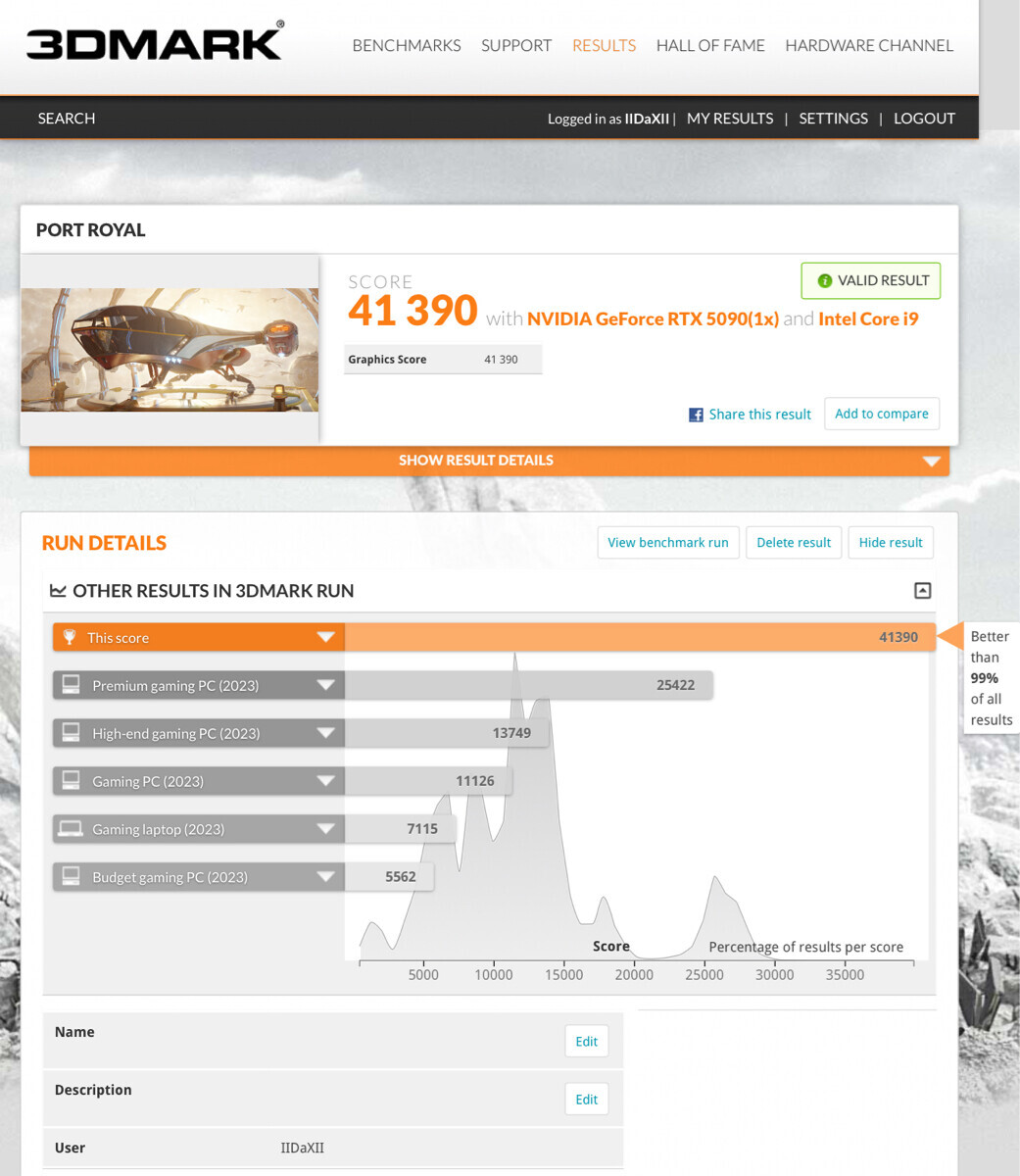The image size is (1020, 1176).
Task: Click Edit next to Description
Action: [x=586, y=1100]
